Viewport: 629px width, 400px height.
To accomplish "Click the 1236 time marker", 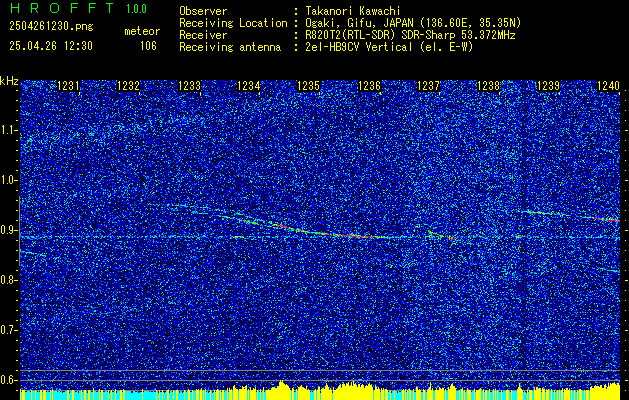I will 369,86.
